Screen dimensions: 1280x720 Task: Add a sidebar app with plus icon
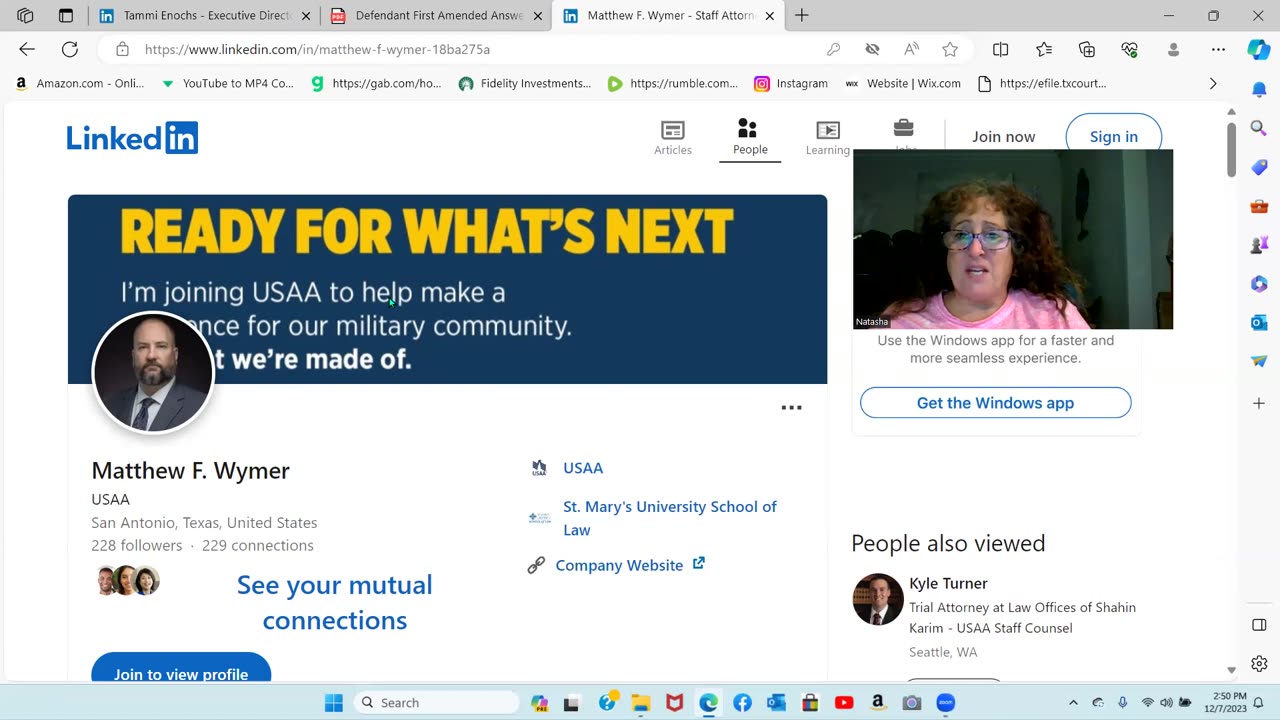[1259, 403]
